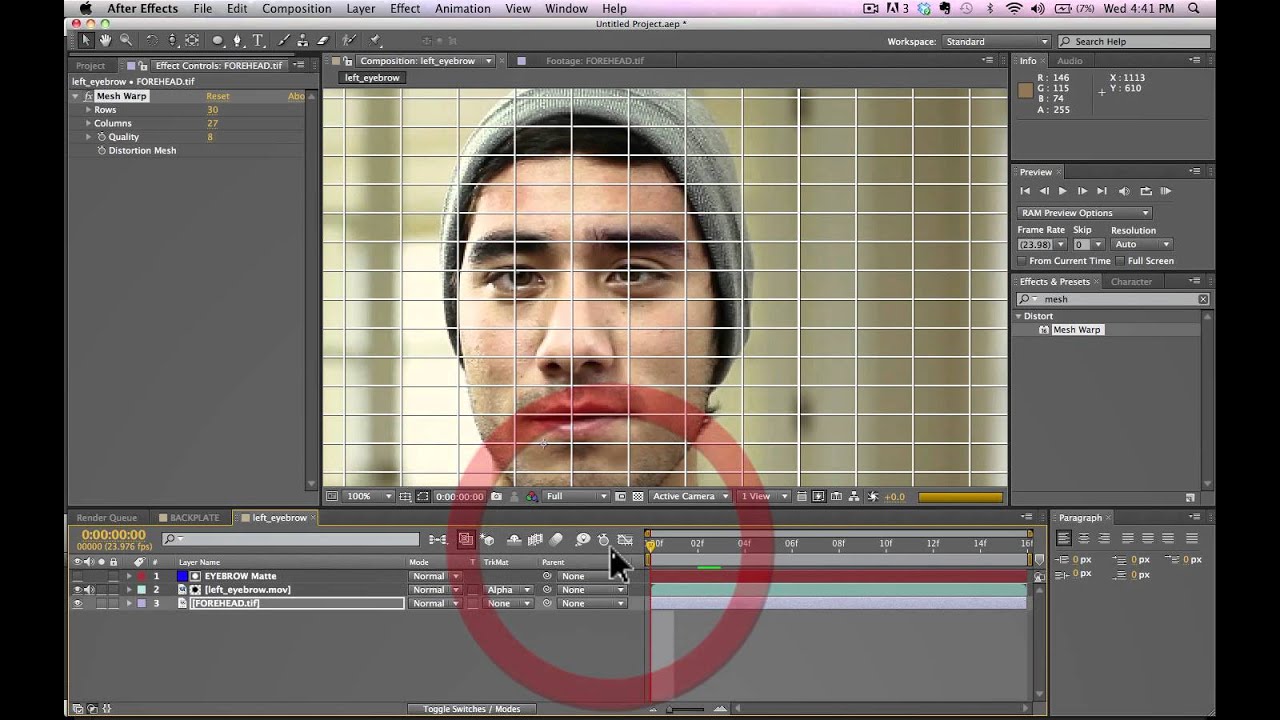Open the Graph Editor button in timeline
Viewport: 1280px width, 720px height.
tap(625, 540)
